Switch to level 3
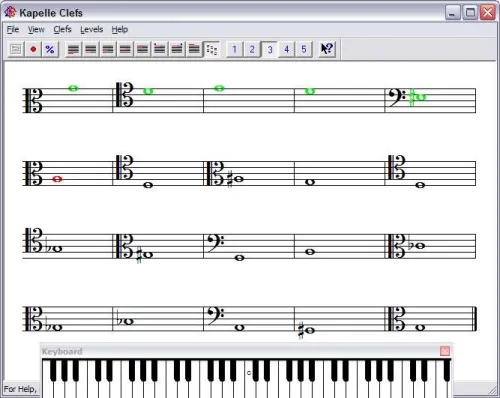The image size is (500, 398). coord(269,49)
